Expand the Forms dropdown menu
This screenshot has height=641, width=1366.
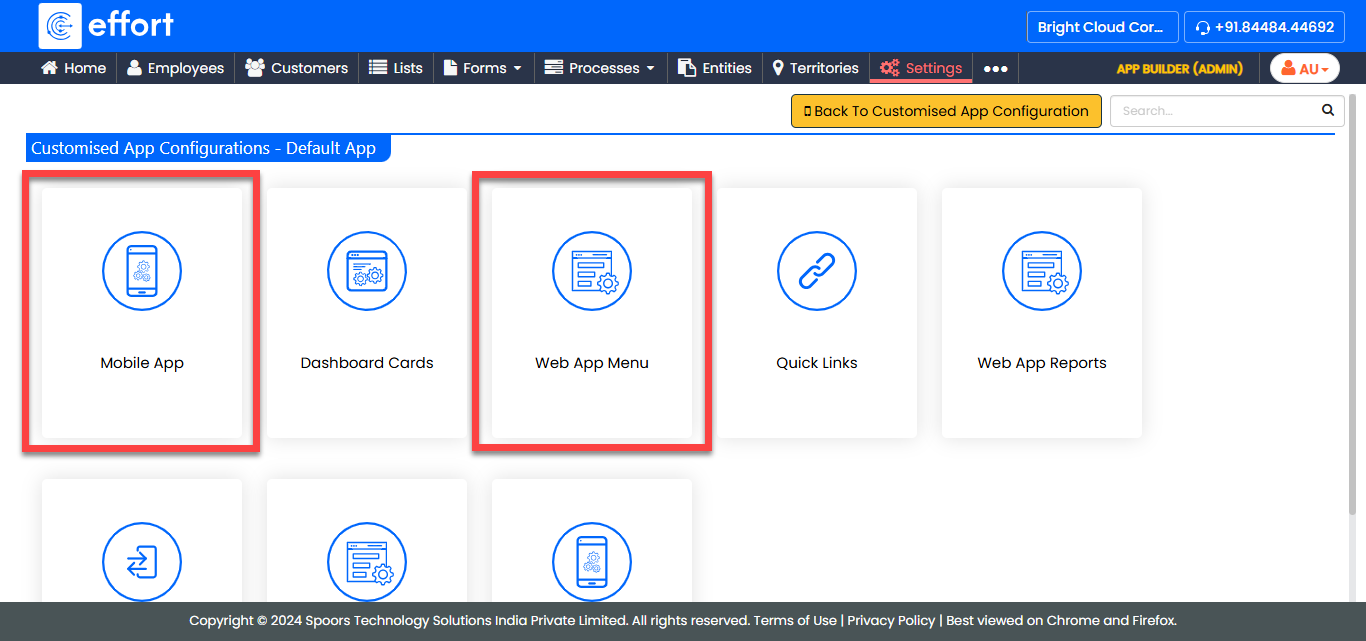483,68
